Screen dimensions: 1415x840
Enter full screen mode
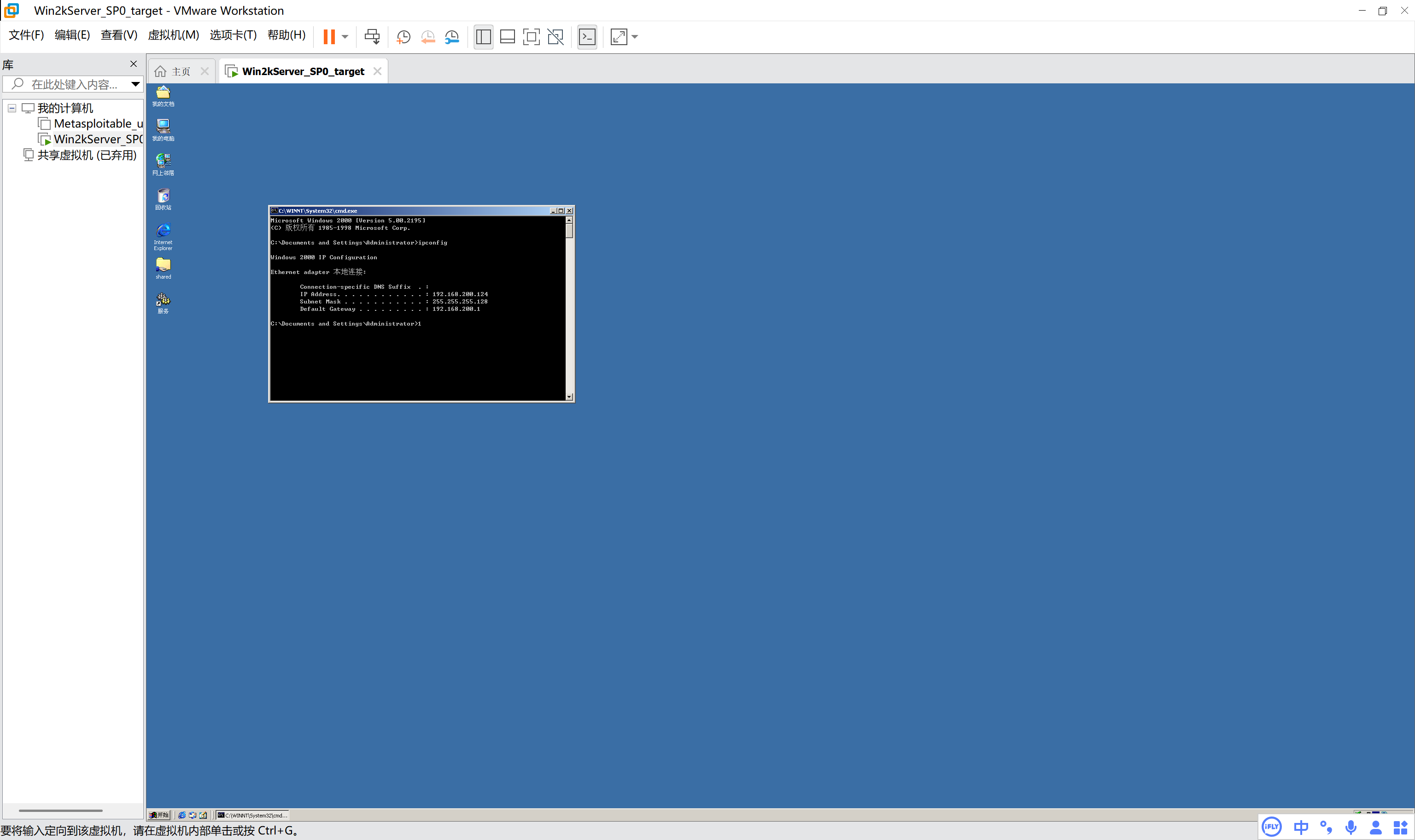pos(531,37)
